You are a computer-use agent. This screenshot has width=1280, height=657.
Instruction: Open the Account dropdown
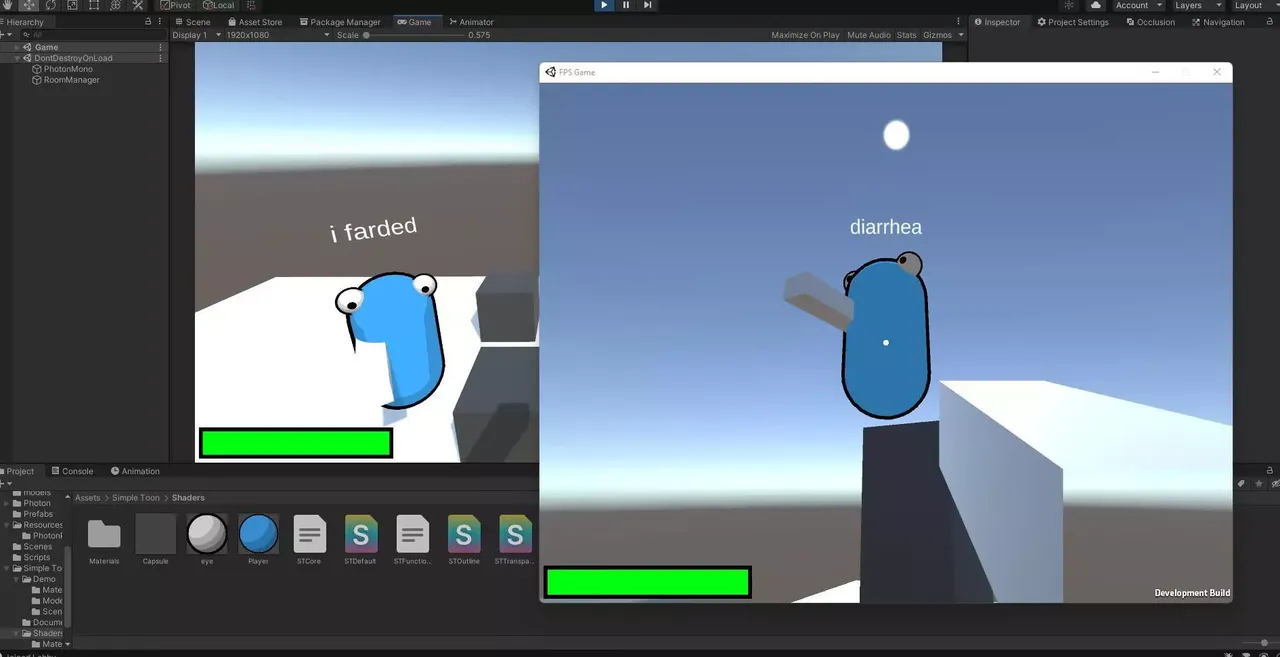[x=1138, y=5]
